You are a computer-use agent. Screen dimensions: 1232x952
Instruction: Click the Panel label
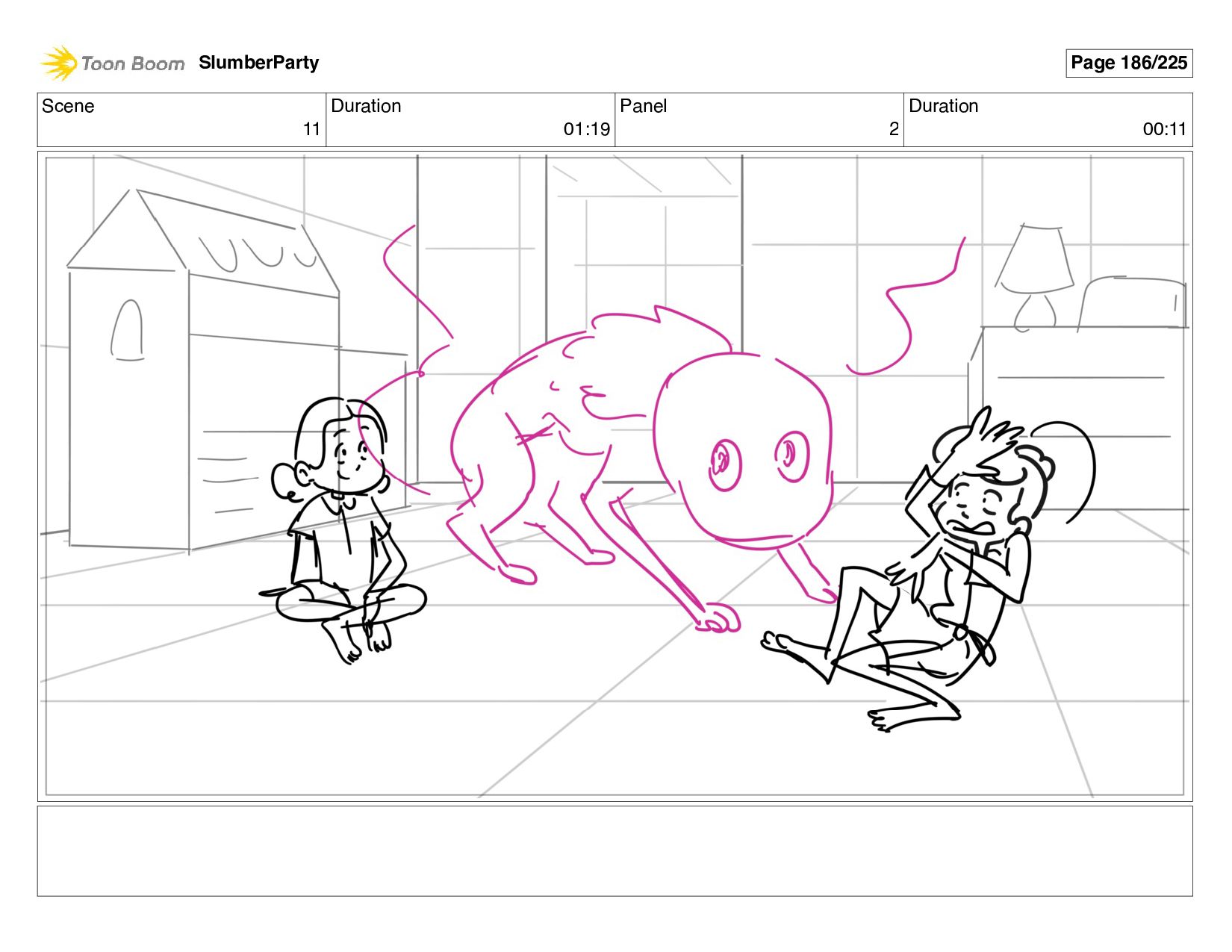tap(643, 106)
